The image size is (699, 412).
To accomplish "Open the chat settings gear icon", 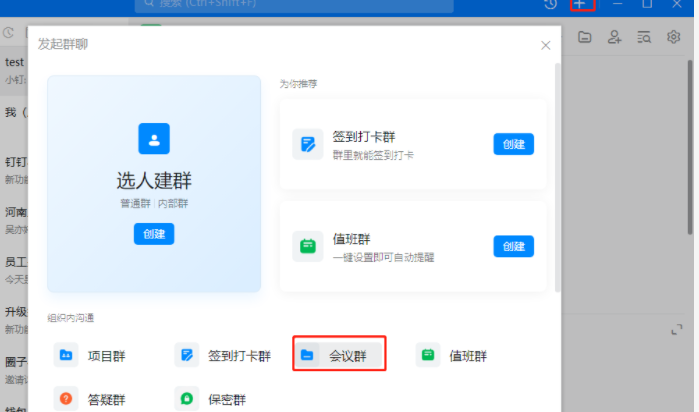I will 673,37.
